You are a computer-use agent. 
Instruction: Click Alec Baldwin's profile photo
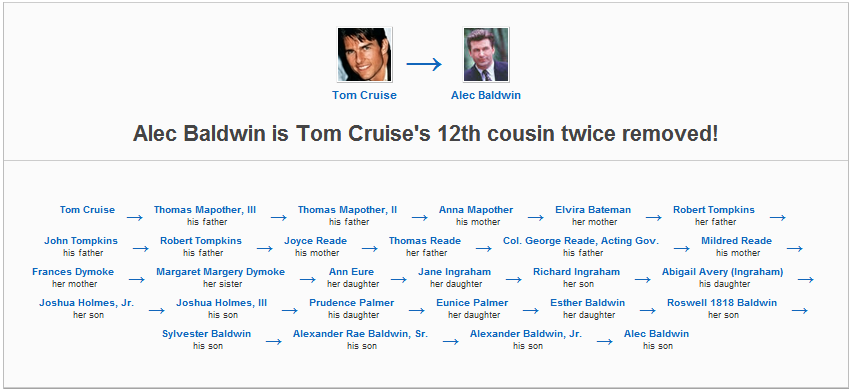(486, 55)
